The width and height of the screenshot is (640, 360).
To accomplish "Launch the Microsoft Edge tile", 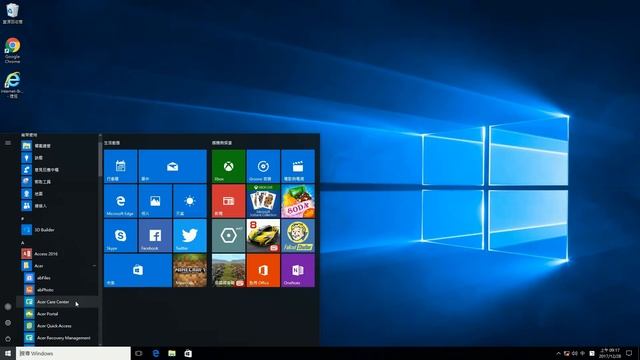I will click(x=120, y=201).
